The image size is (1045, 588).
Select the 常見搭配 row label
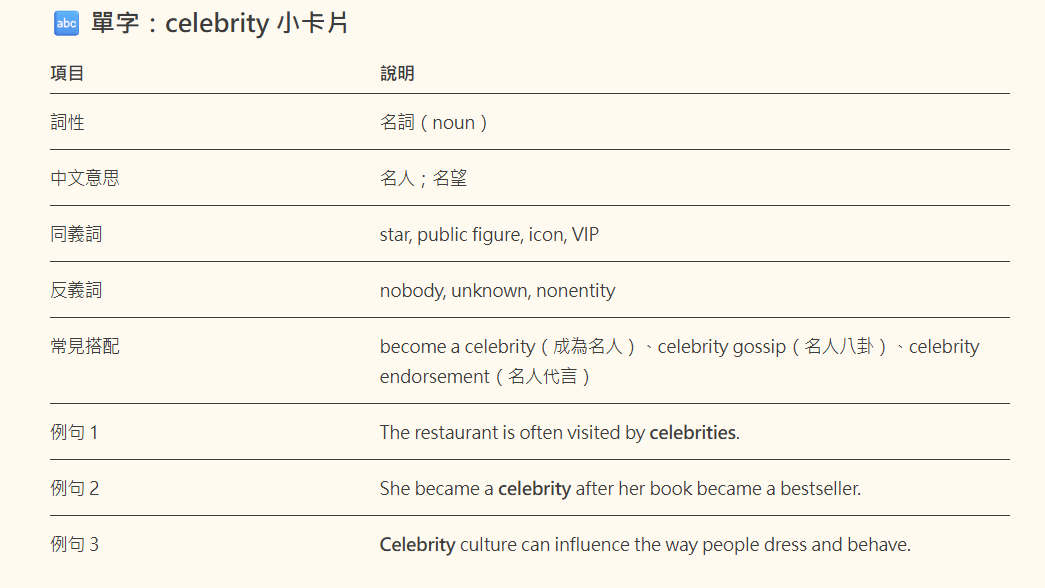(x=85, y=347)
